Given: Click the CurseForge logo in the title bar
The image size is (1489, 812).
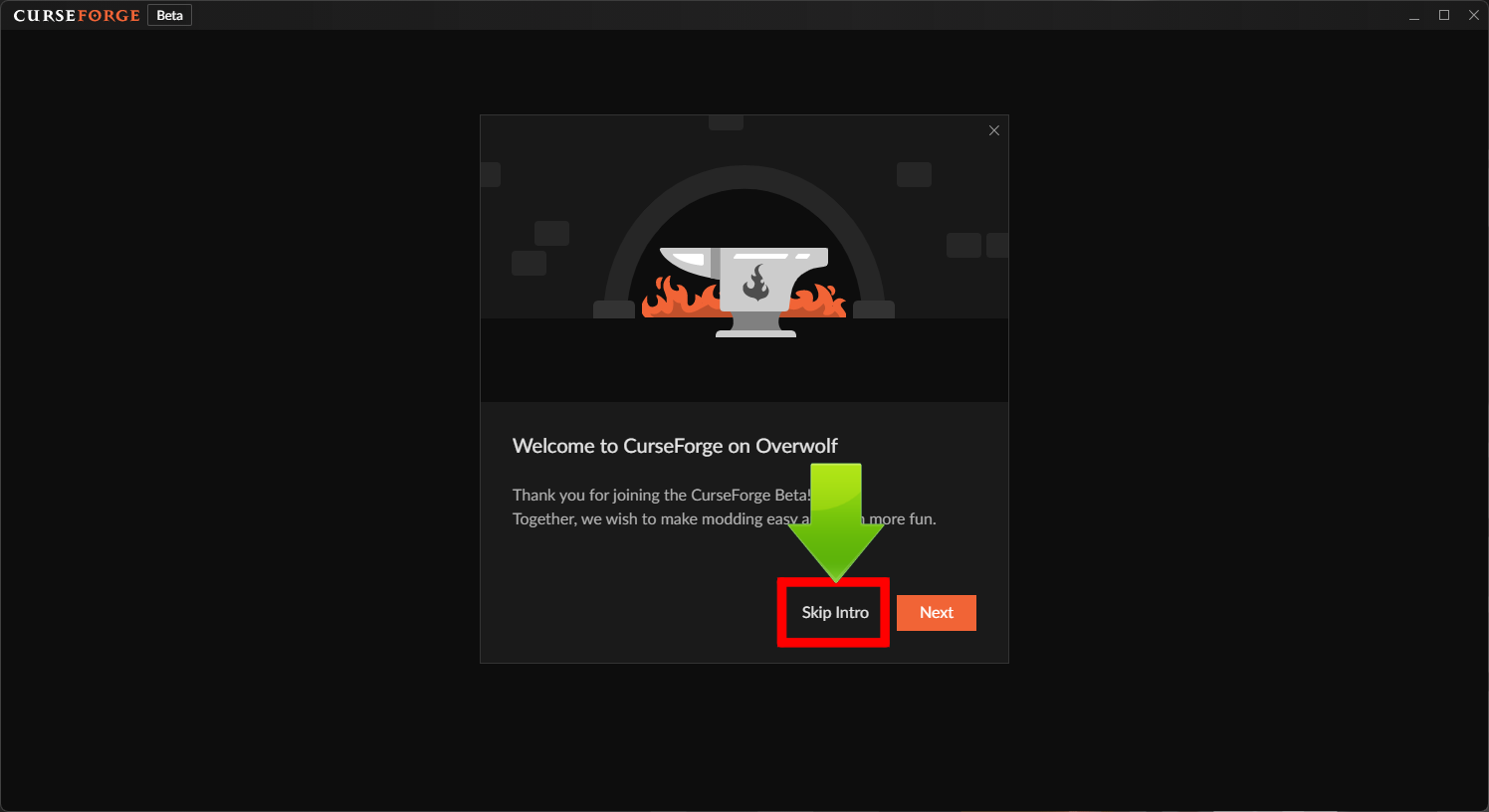Looking at the screenshot, I should tap(77, 16).
